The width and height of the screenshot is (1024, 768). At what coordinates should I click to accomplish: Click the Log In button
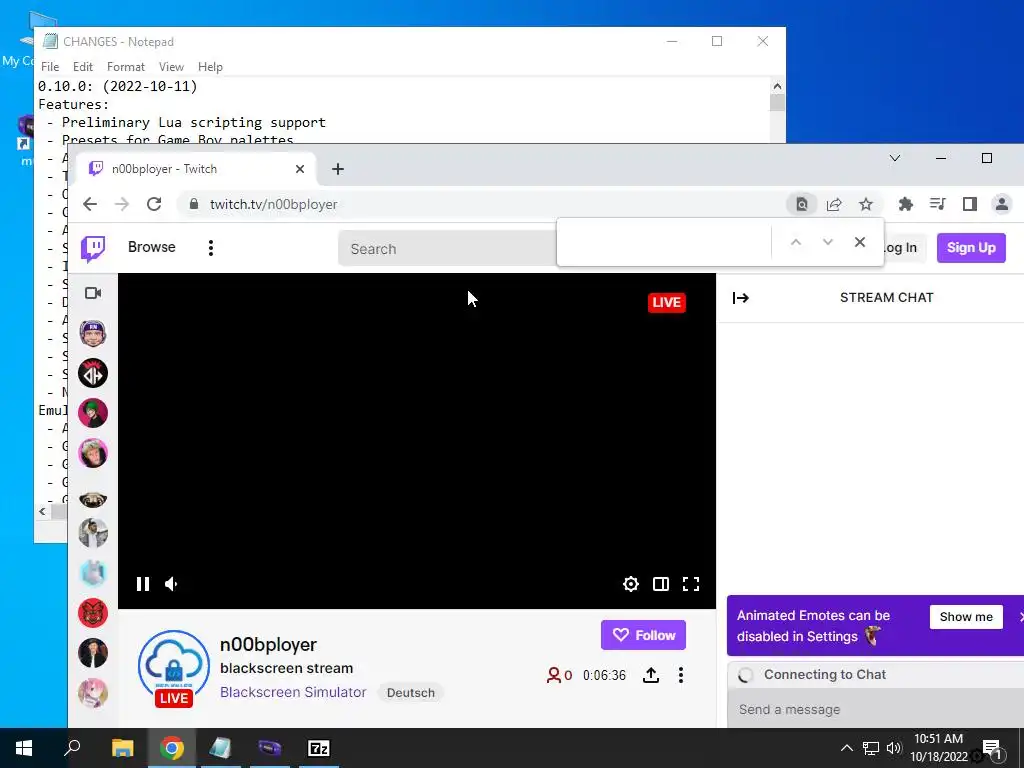coord(904,248)
